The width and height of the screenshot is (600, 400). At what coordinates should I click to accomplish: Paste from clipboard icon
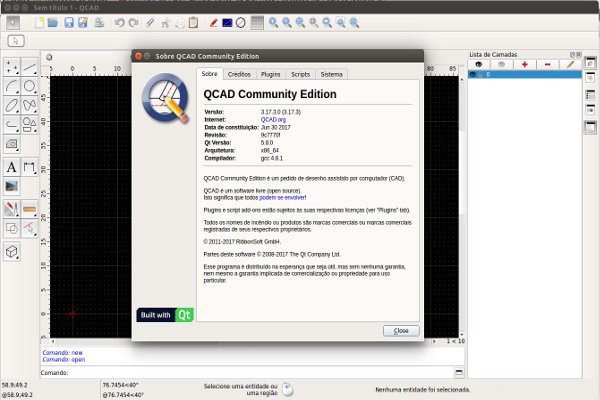194,23
